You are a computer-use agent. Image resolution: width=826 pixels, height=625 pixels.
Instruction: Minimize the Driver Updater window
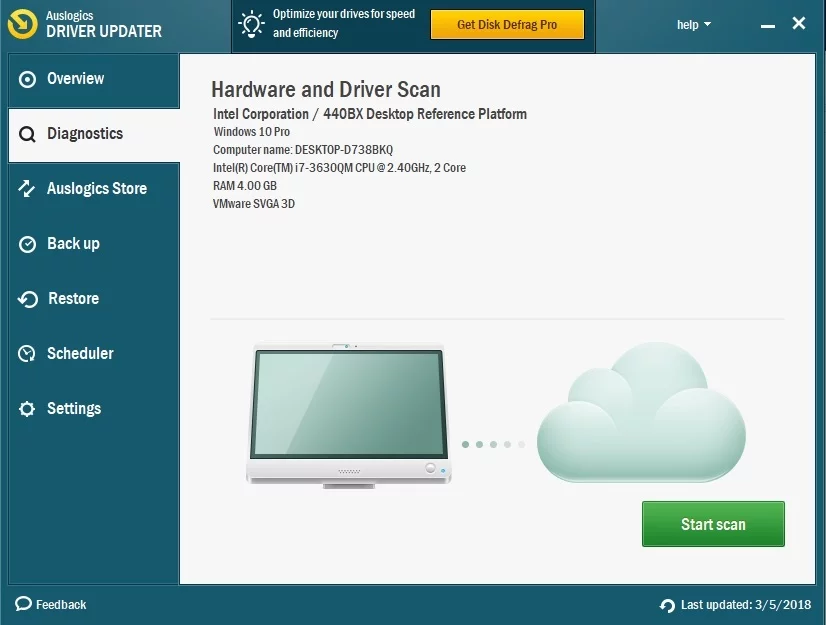click(765, 25)
